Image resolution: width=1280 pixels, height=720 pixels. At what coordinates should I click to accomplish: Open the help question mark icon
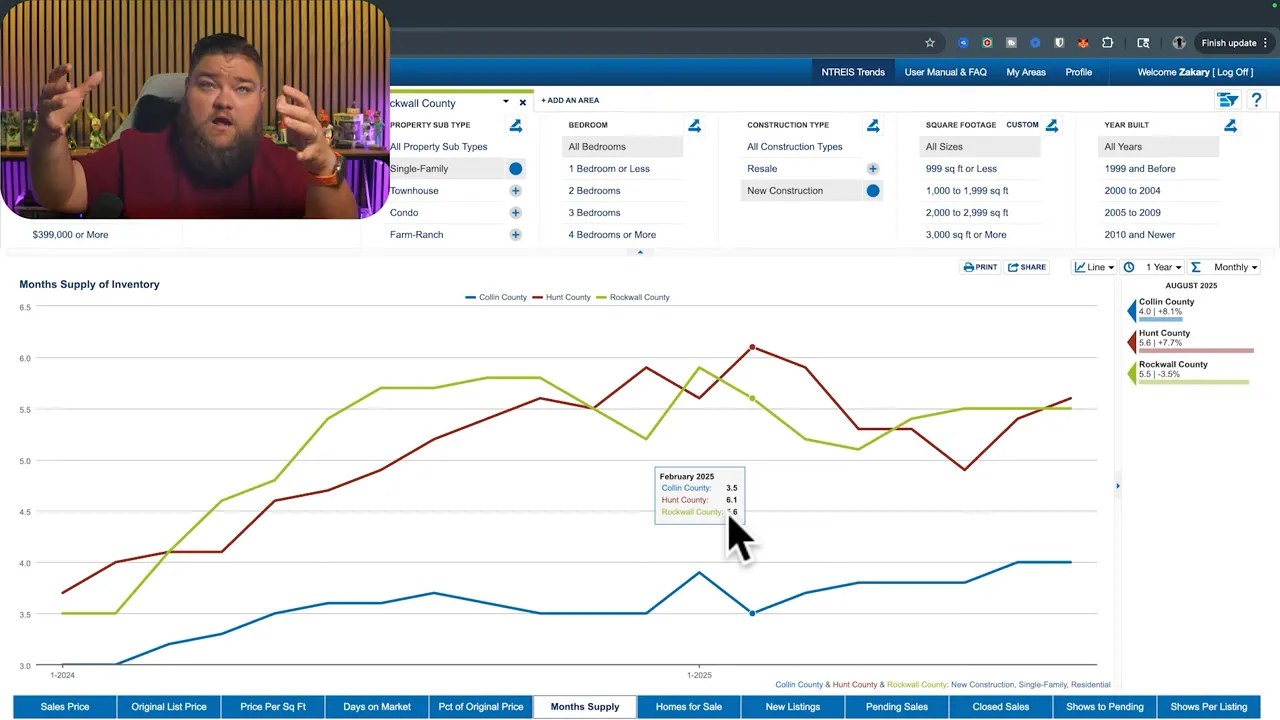point(1256,100)
